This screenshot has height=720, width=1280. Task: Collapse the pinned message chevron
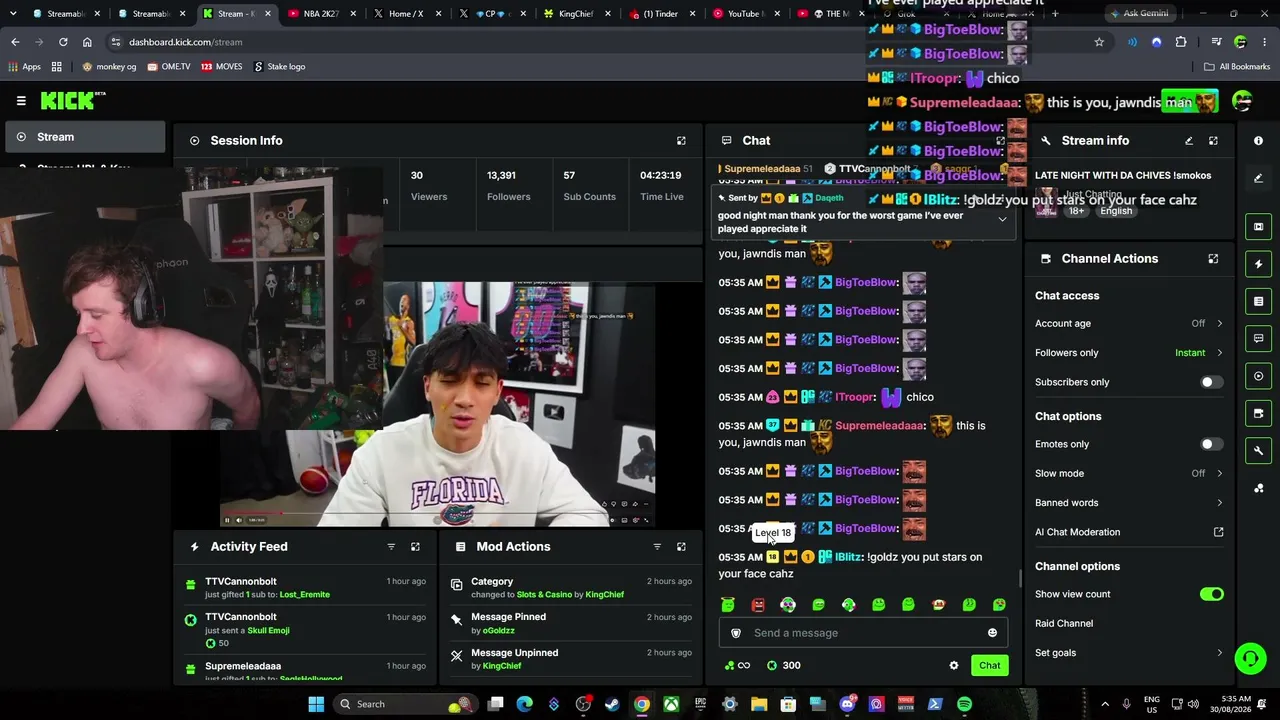click(x=1002, y=221)
